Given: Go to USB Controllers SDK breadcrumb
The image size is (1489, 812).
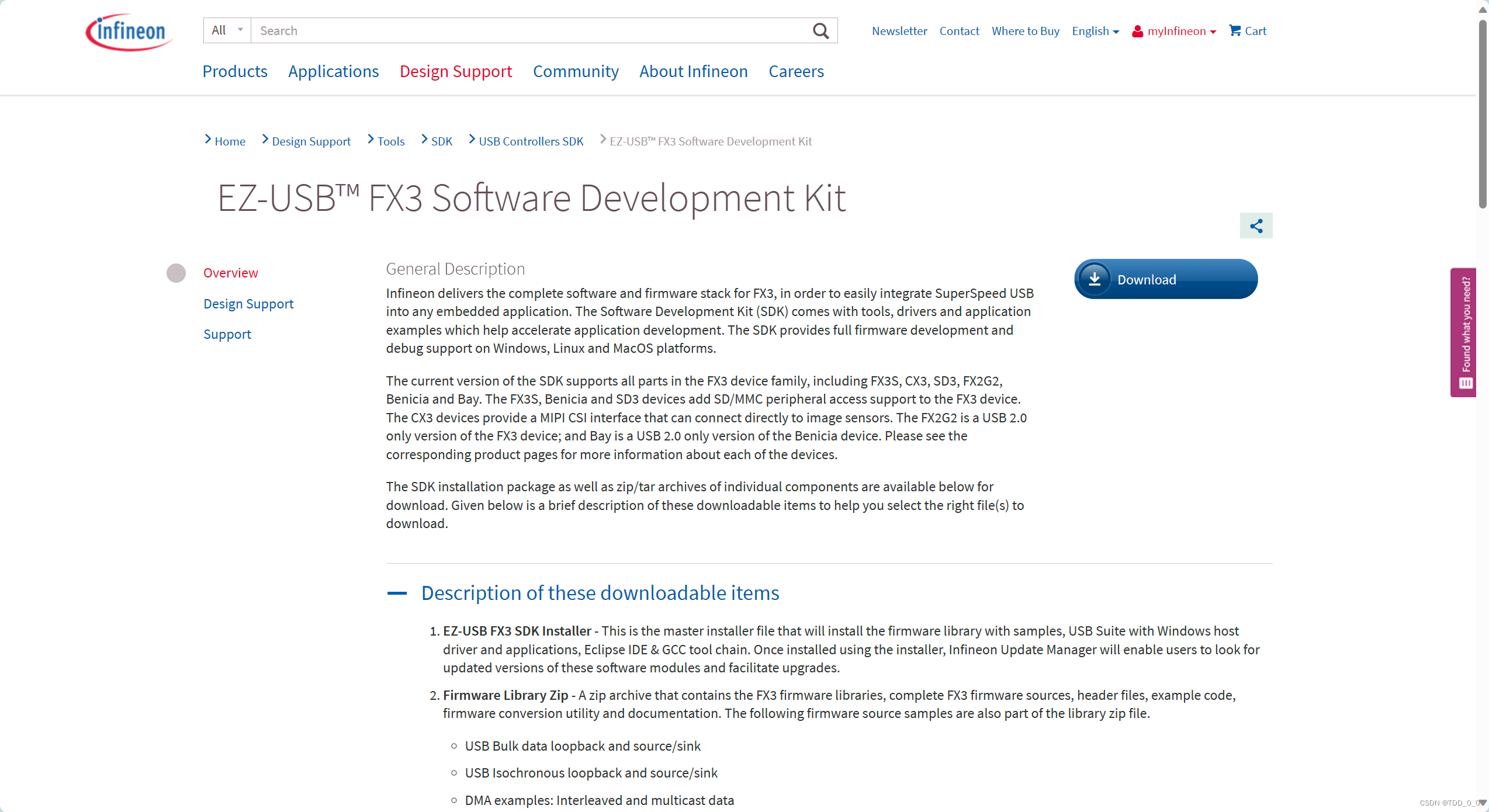Looking at the screenshot, I should (531, 141).
